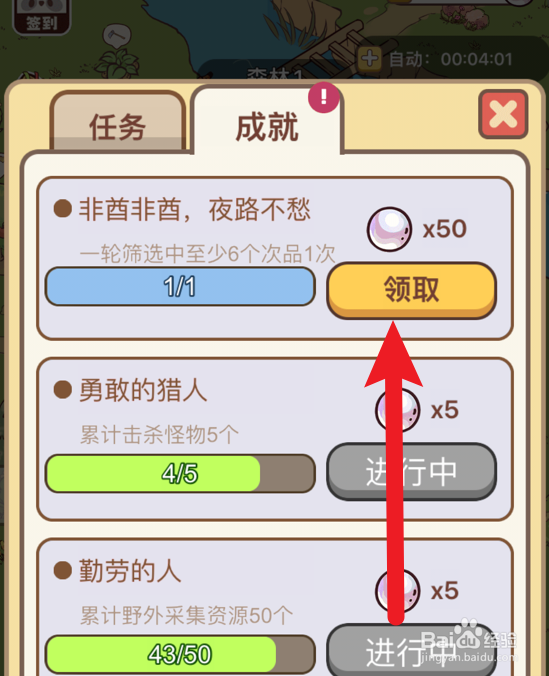Click the axe speech bubble icon
The width and height of the screenshot is (549, 676).
(116, 36)
